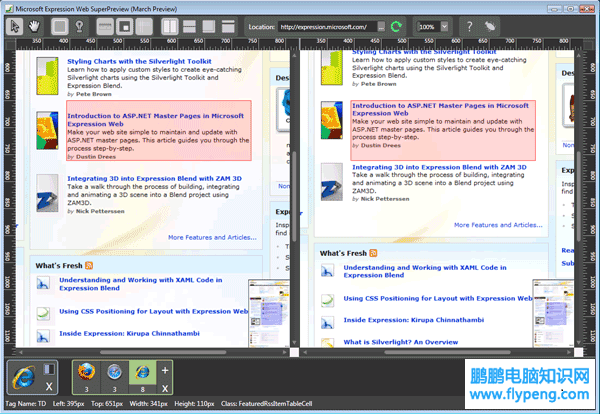This screenshot has height=414, width=600.
Task: Click page overview thumbnail in left pane
Action: coord(269,313)
